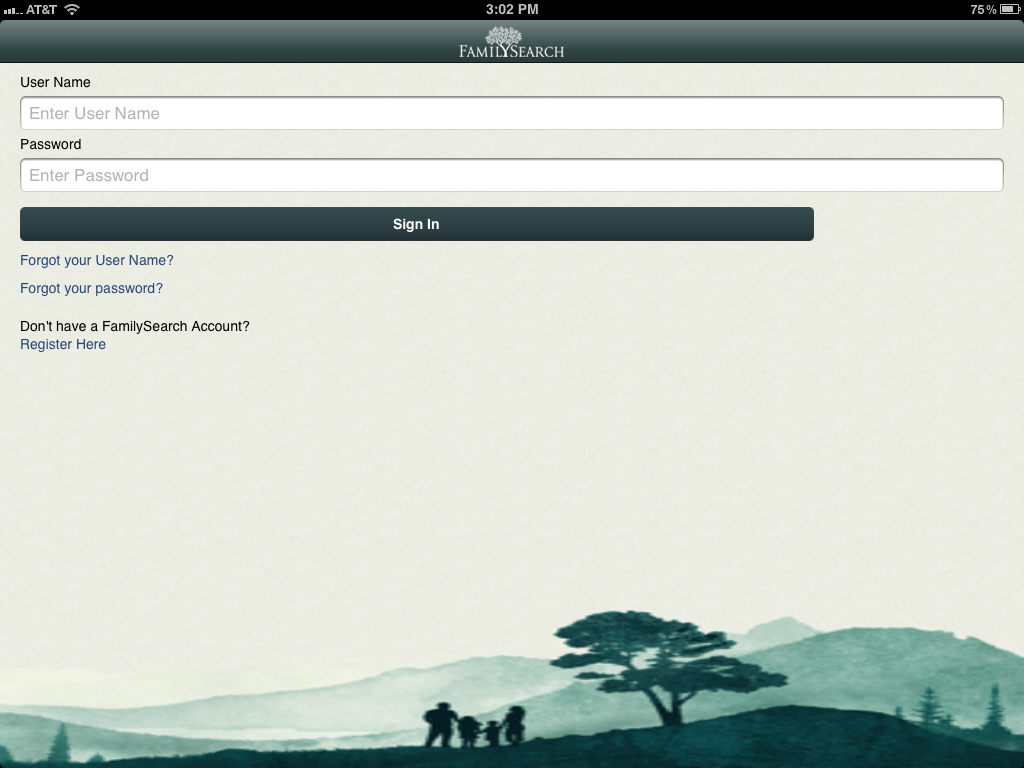Tap the cellular signal bars
The width and height of the screenshot is (1024, 768).
(11, 10)
